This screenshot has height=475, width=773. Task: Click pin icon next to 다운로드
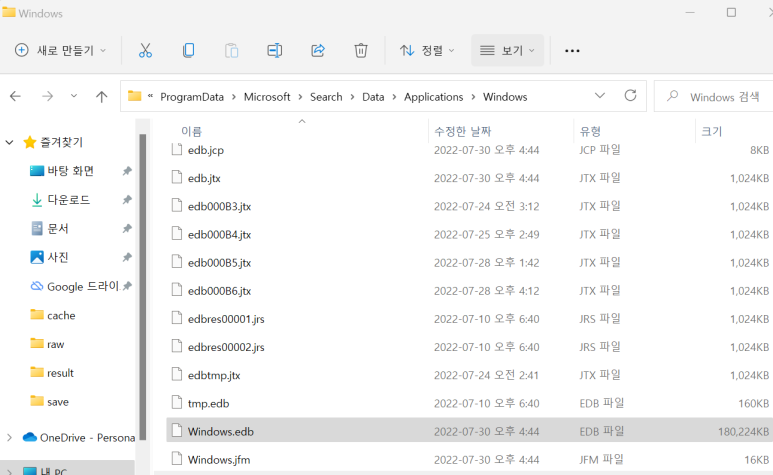[127, 200]
